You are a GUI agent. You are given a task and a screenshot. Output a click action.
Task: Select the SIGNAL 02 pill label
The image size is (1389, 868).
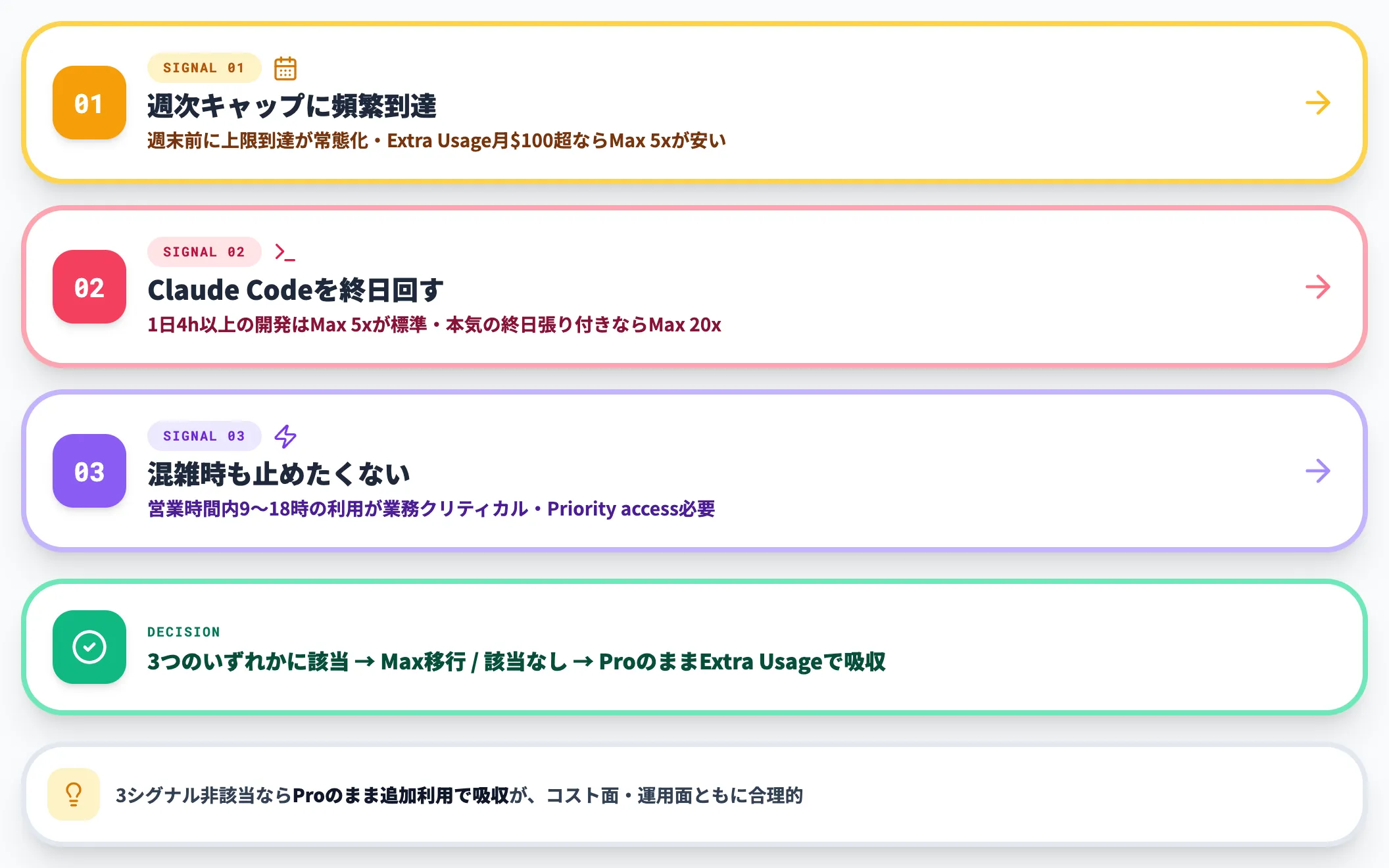204,252
